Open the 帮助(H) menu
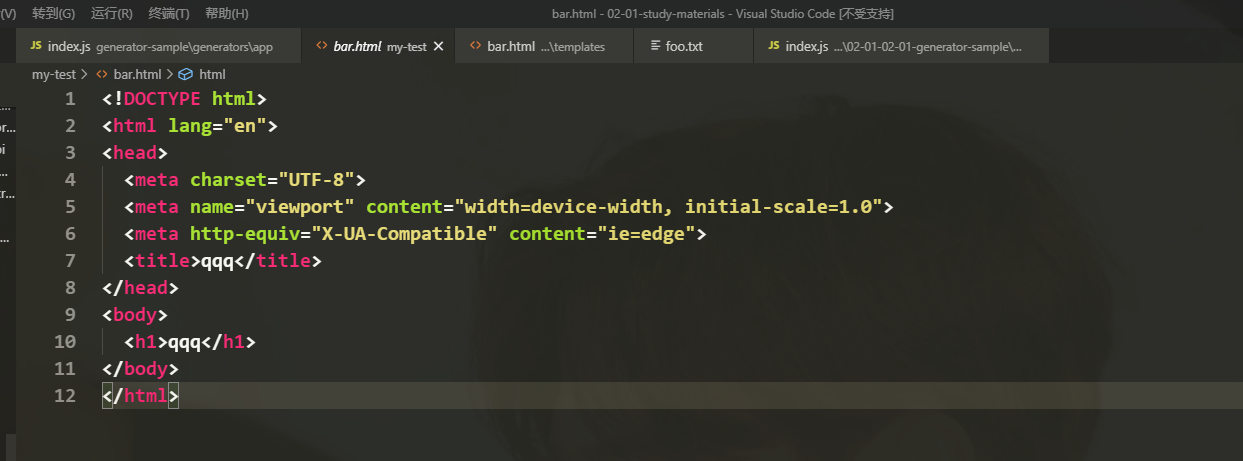The height and width of the screenshot is (461, 1243). tap(226, 13)
